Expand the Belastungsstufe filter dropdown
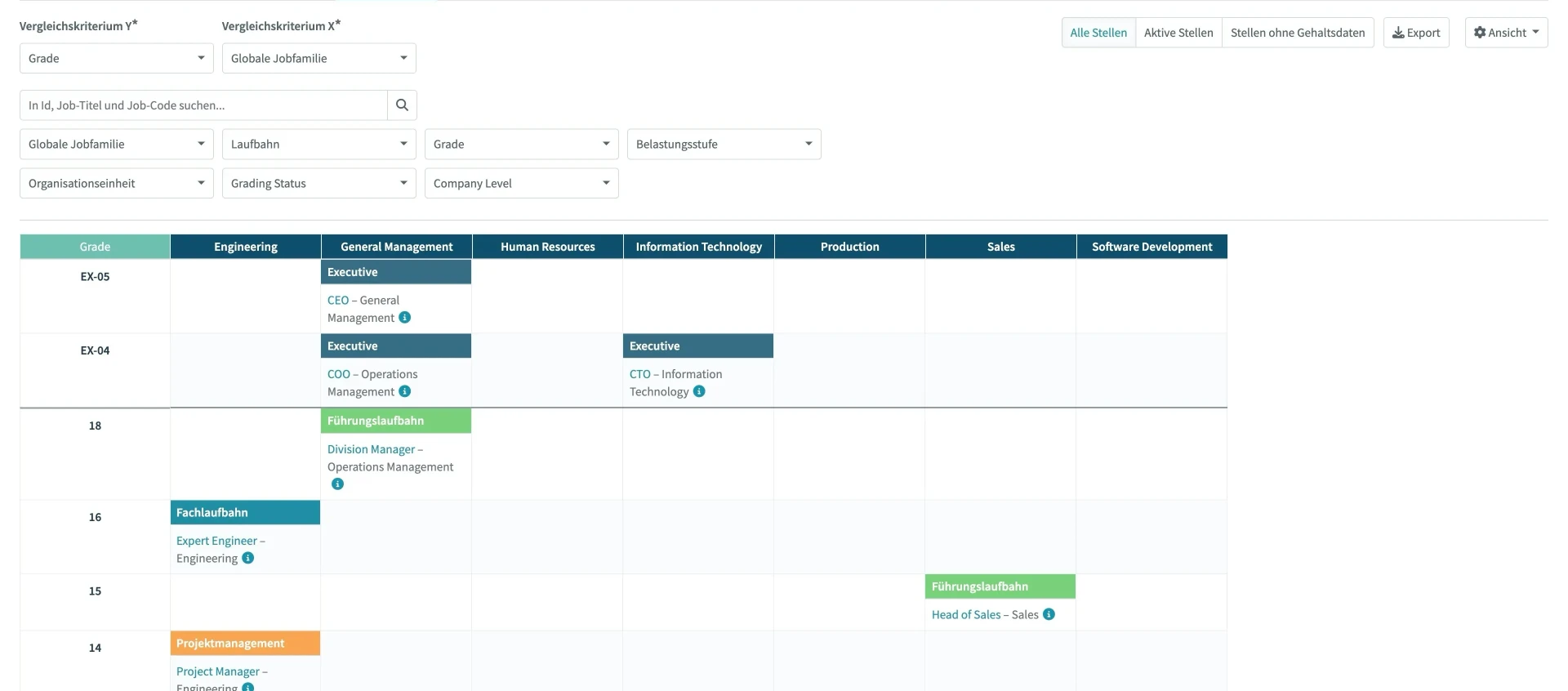This screenshot has width=1568, height=691. coord(724,144)
